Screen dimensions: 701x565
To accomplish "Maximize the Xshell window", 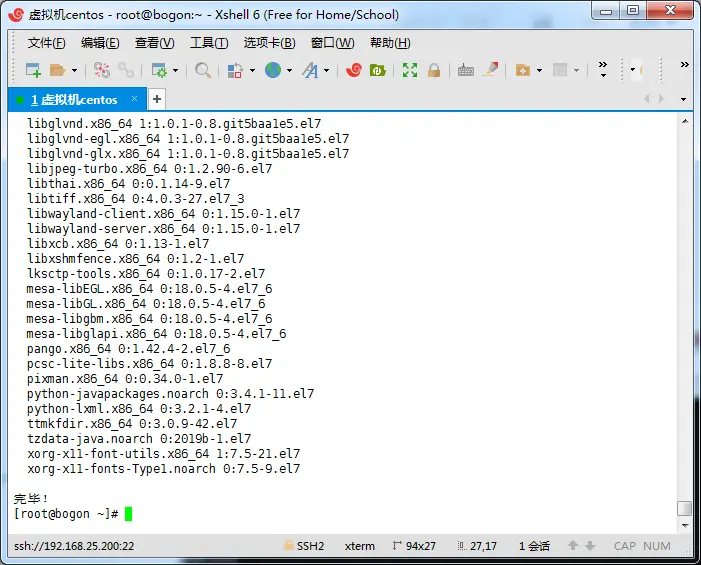I will (633, 11).
